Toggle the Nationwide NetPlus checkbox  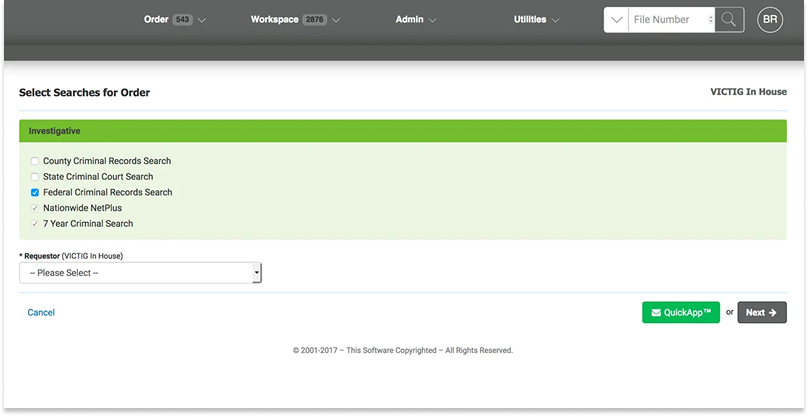pos(35,208)
